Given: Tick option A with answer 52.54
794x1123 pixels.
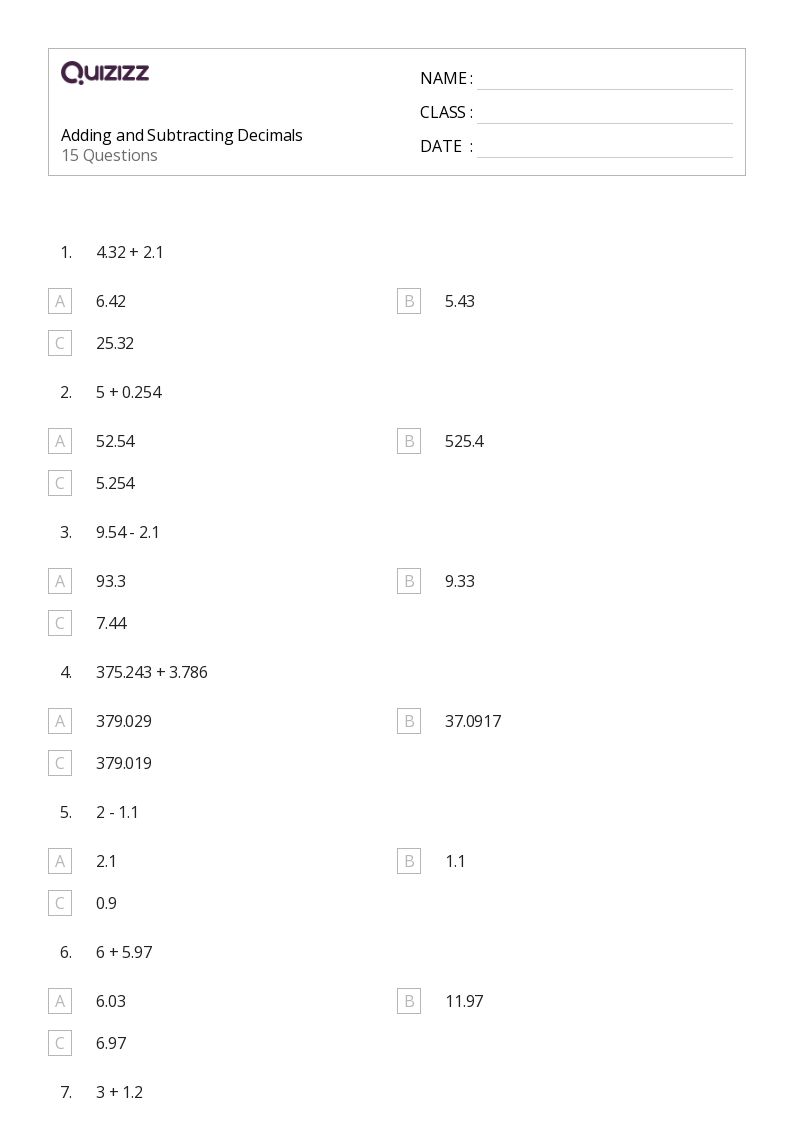Looking at the screenshot, I should point(60,441).
